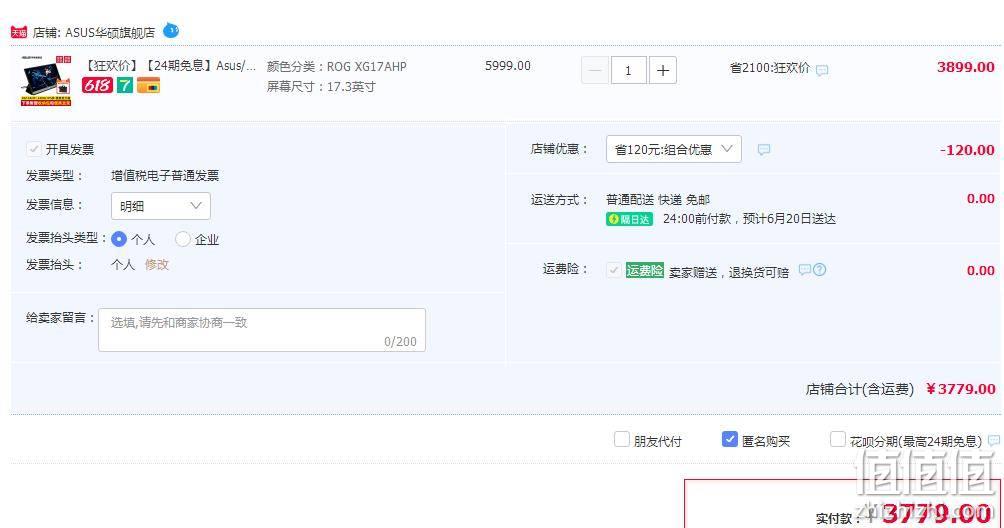Open the ASUS laptop product thumbnail

(x=45, y=81)
